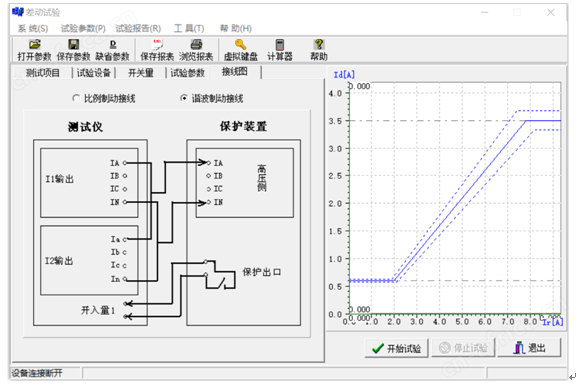This screenshot has width=579, height=388.
Task: Load defaults with 缺省参数 icon
Action: (113, 50)
